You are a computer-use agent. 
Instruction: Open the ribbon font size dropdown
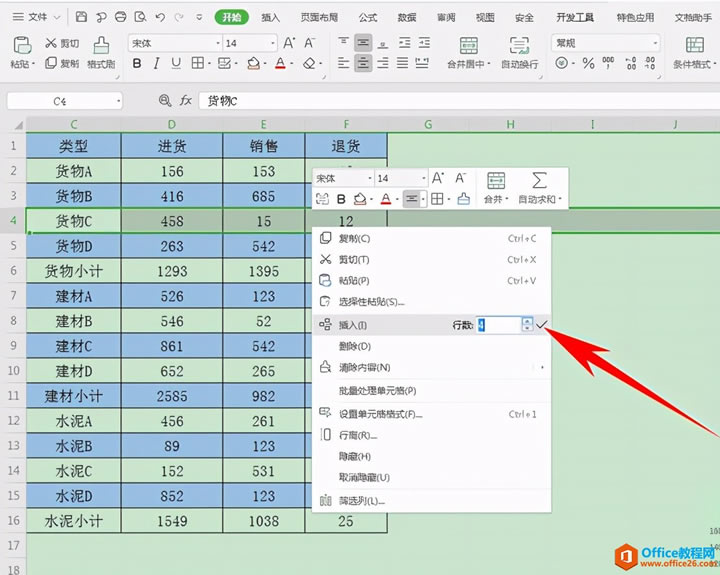click(x=273, y=43)
